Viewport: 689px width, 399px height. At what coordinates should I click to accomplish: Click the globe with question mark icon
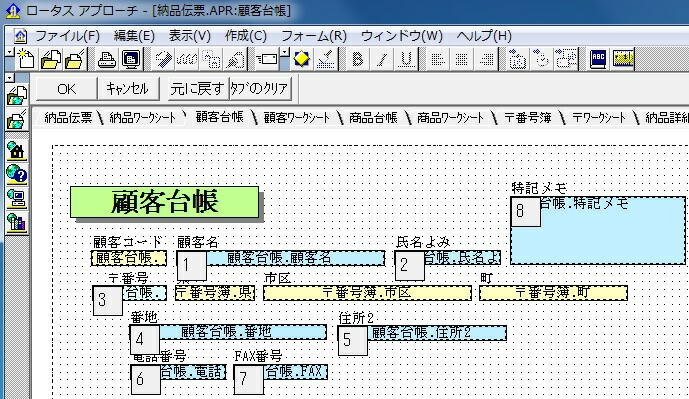[x=17, y=174]
